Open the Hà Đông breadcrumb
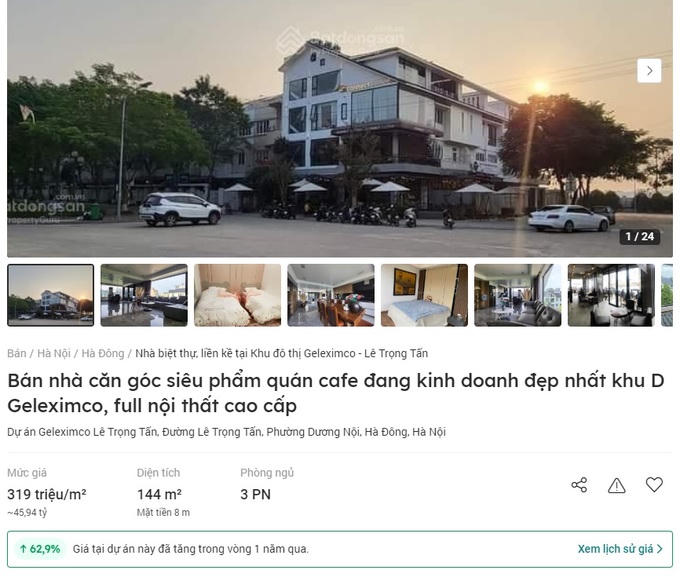The height and width of the screenshot is (581, 680). pos(103,353)
